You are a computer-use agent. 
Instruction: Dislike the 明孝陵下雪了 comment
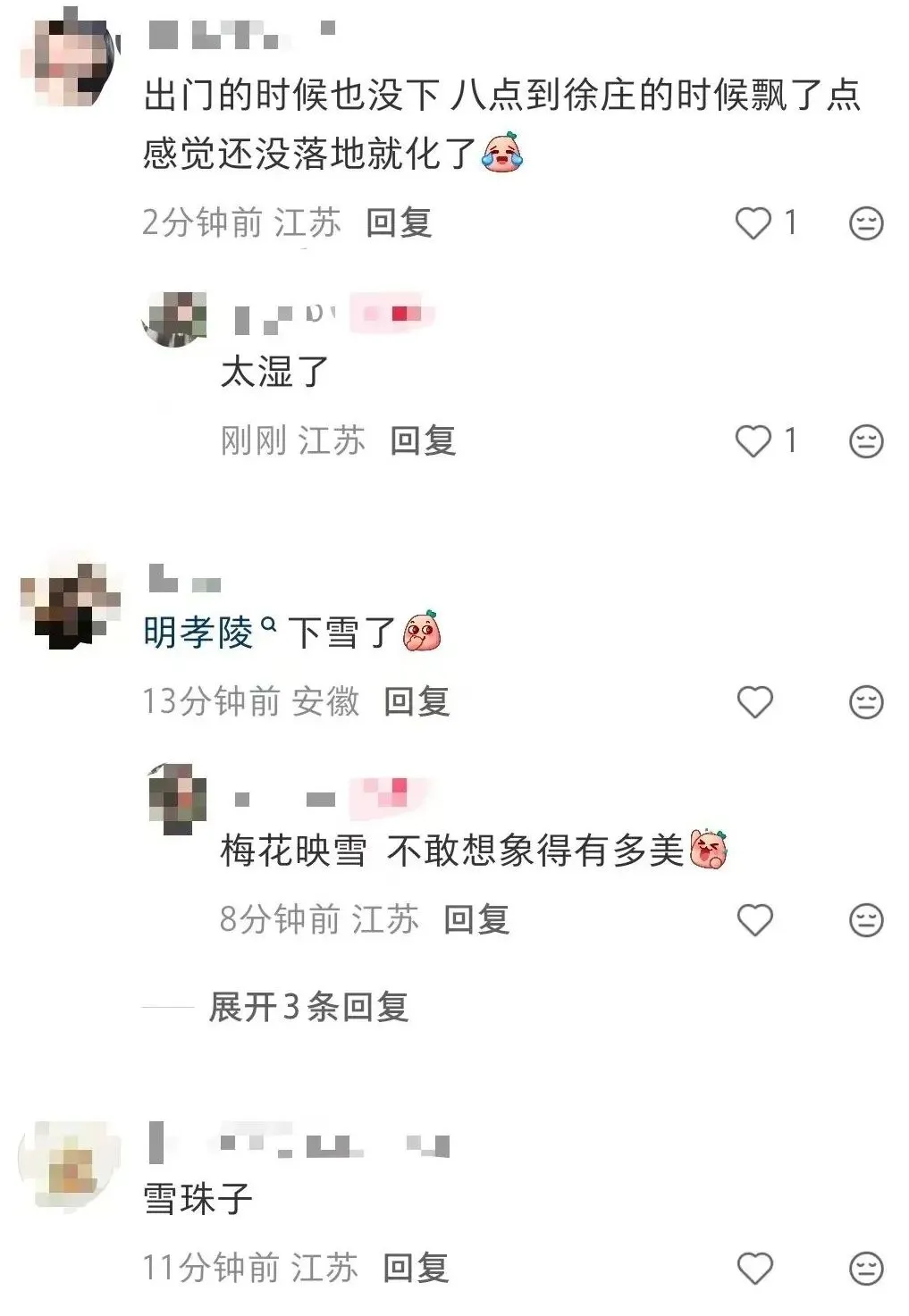865,702
